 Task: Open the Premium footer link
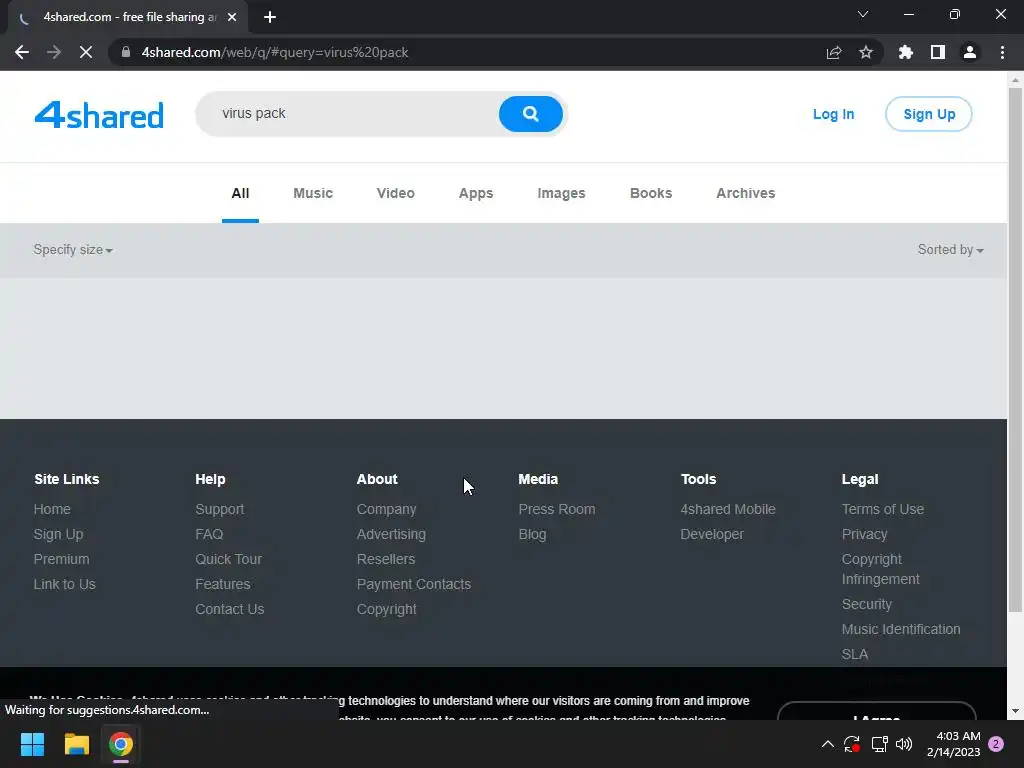coord(61,559)
